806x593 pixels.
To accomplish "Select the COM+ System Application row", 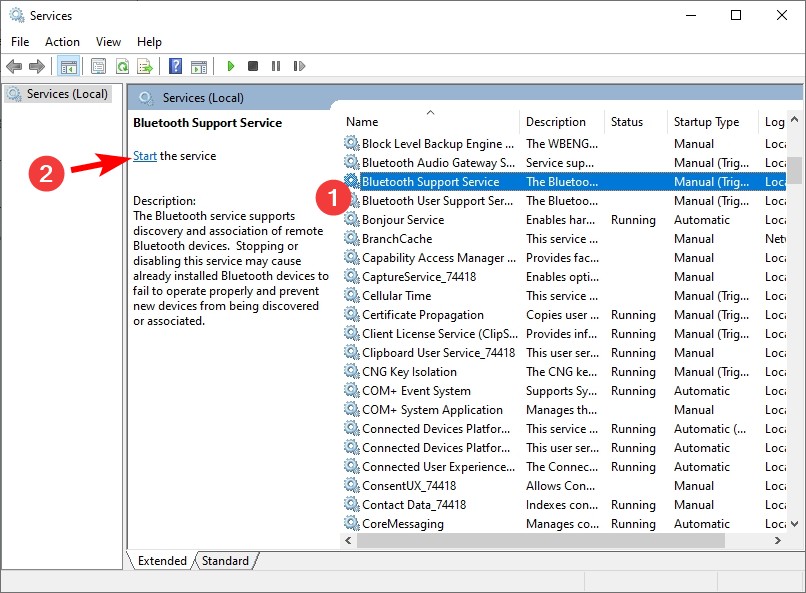I will tap(564, 410).
